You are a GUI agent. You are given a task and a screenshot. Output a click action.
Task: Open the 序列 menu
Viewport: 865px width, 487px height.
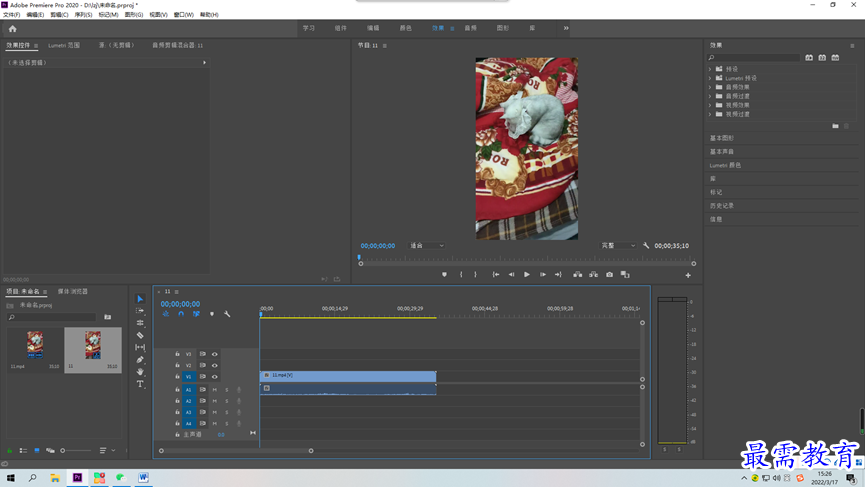coord(83,15)
